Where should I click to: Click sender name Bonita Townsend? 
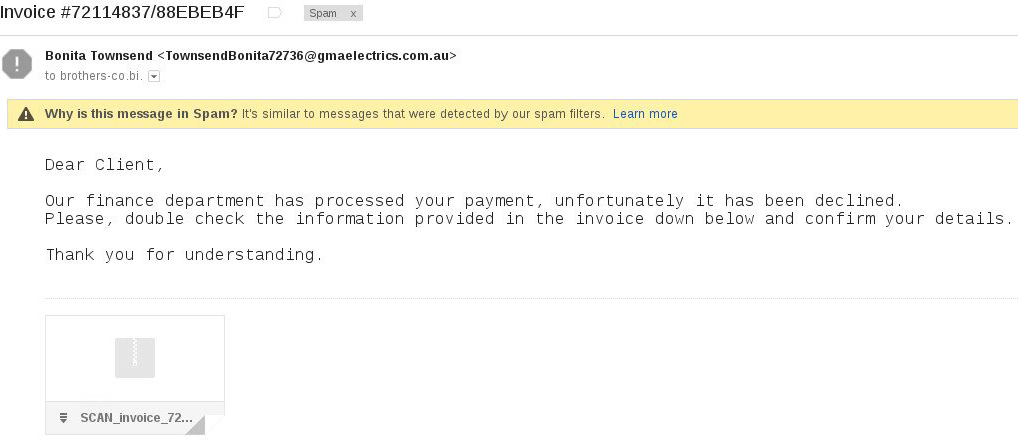click(x=99, y=56)
